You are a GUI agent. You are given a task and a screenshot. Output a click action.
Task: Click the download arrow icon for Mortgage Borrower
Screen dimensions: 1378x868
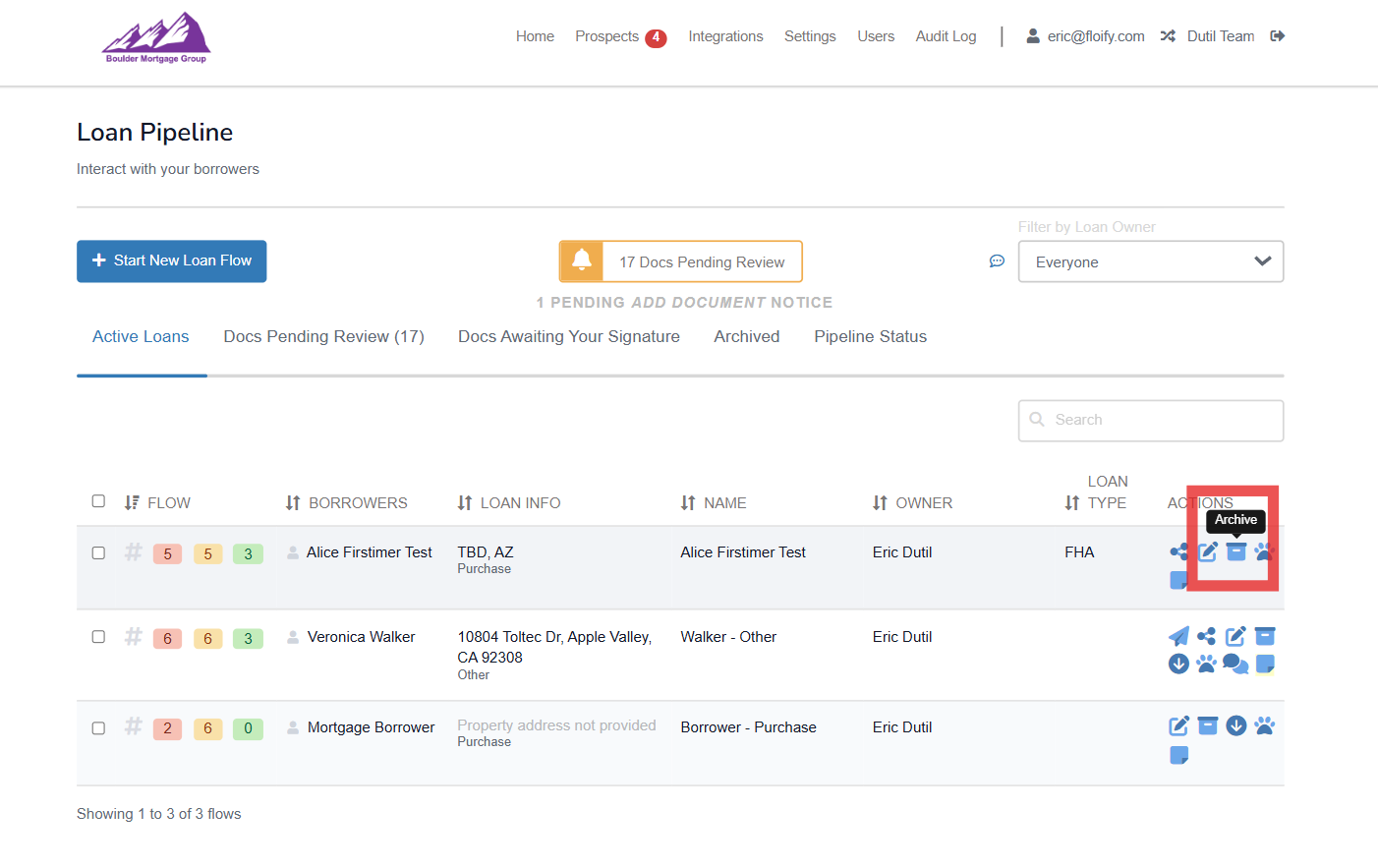(1236, 726)
